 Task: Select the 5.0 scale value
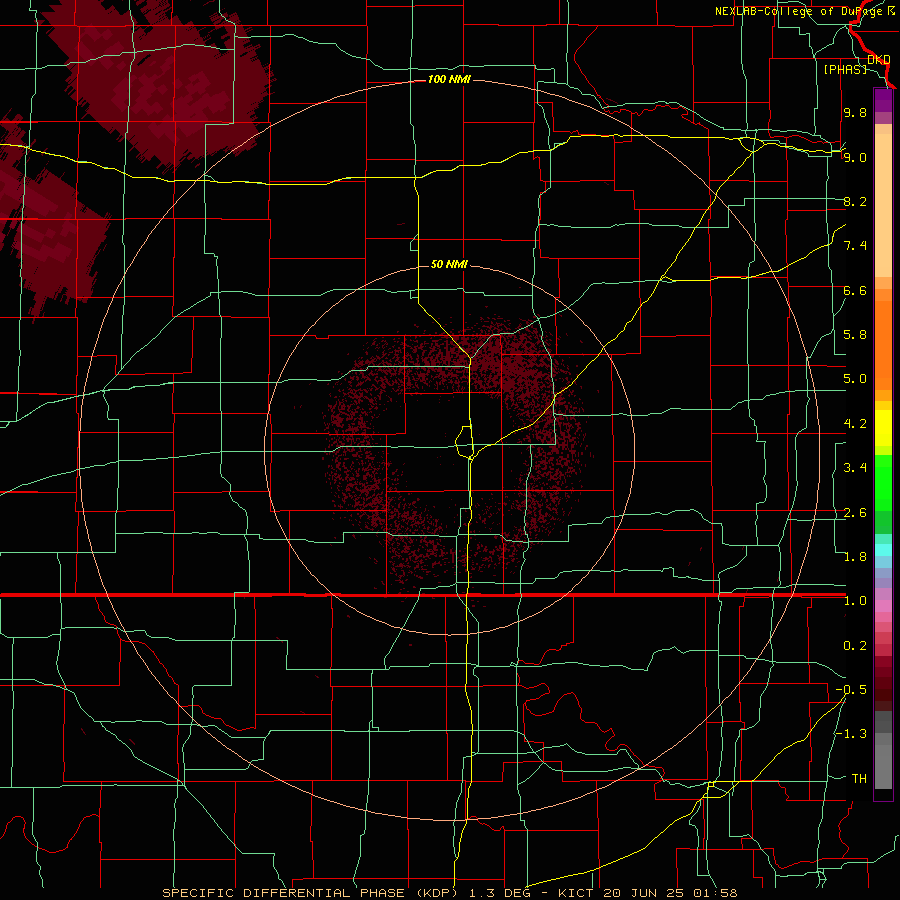(855, 379)
